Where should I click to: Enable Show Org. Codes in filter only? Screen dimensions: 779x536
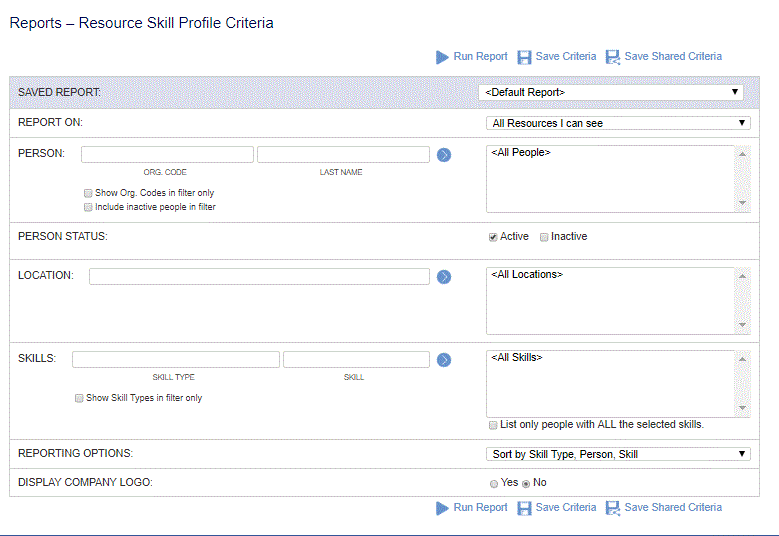pos(88,193)
